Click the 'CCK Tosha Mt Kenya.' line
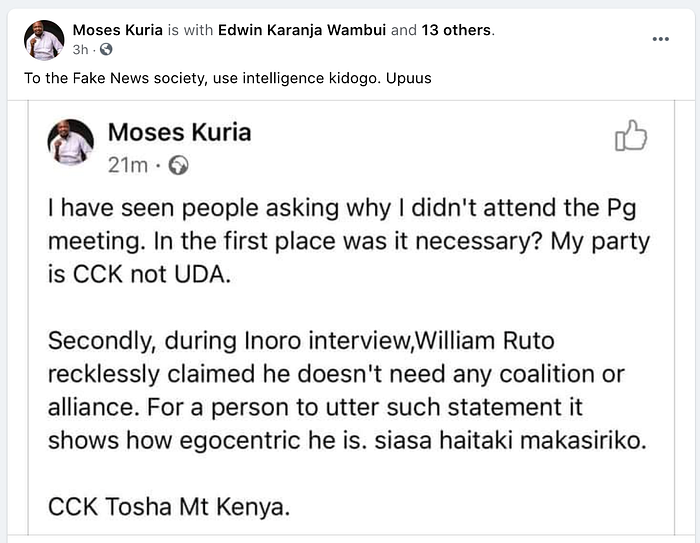Viewport: 700px width, 543px height. pyautogui.click(x=169, y=507)
